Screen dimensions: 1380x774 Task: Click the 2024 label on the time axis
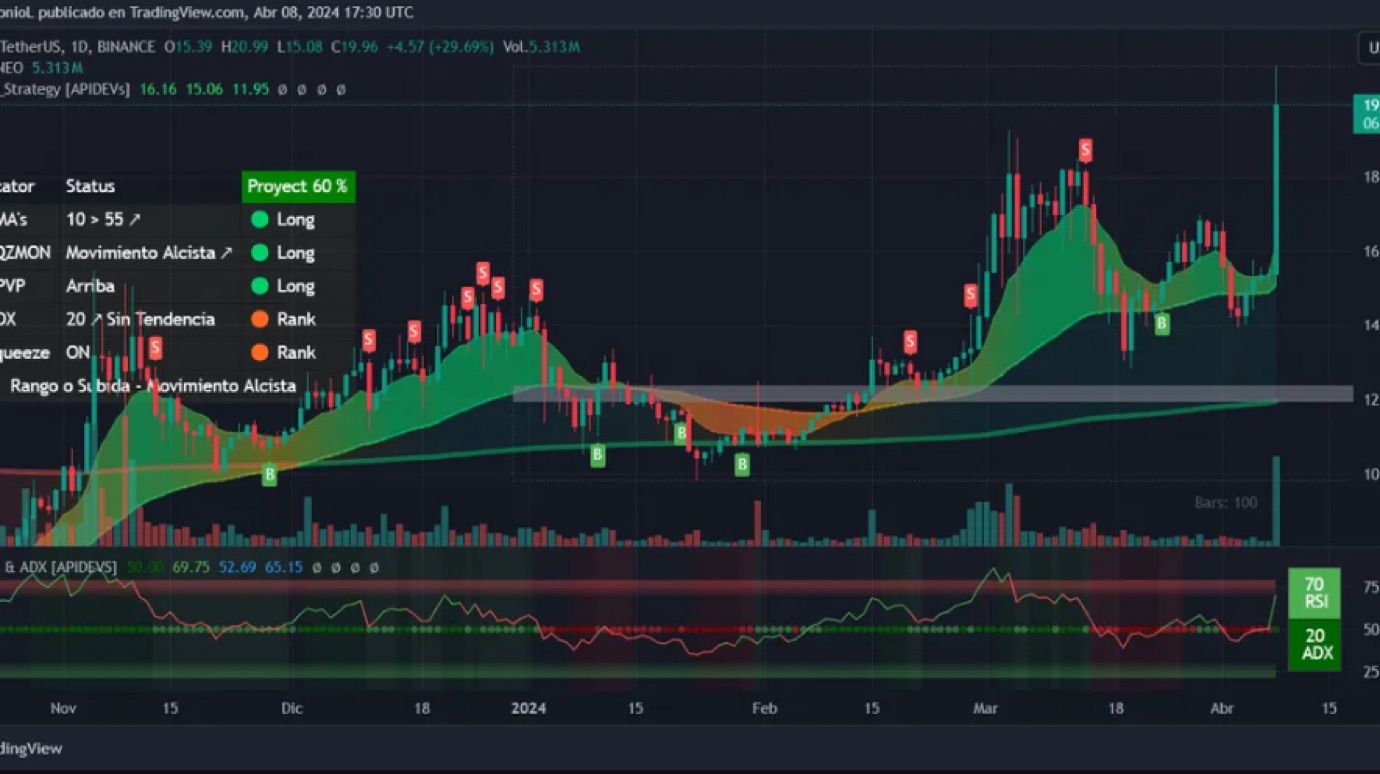click(x=528, y=708)
